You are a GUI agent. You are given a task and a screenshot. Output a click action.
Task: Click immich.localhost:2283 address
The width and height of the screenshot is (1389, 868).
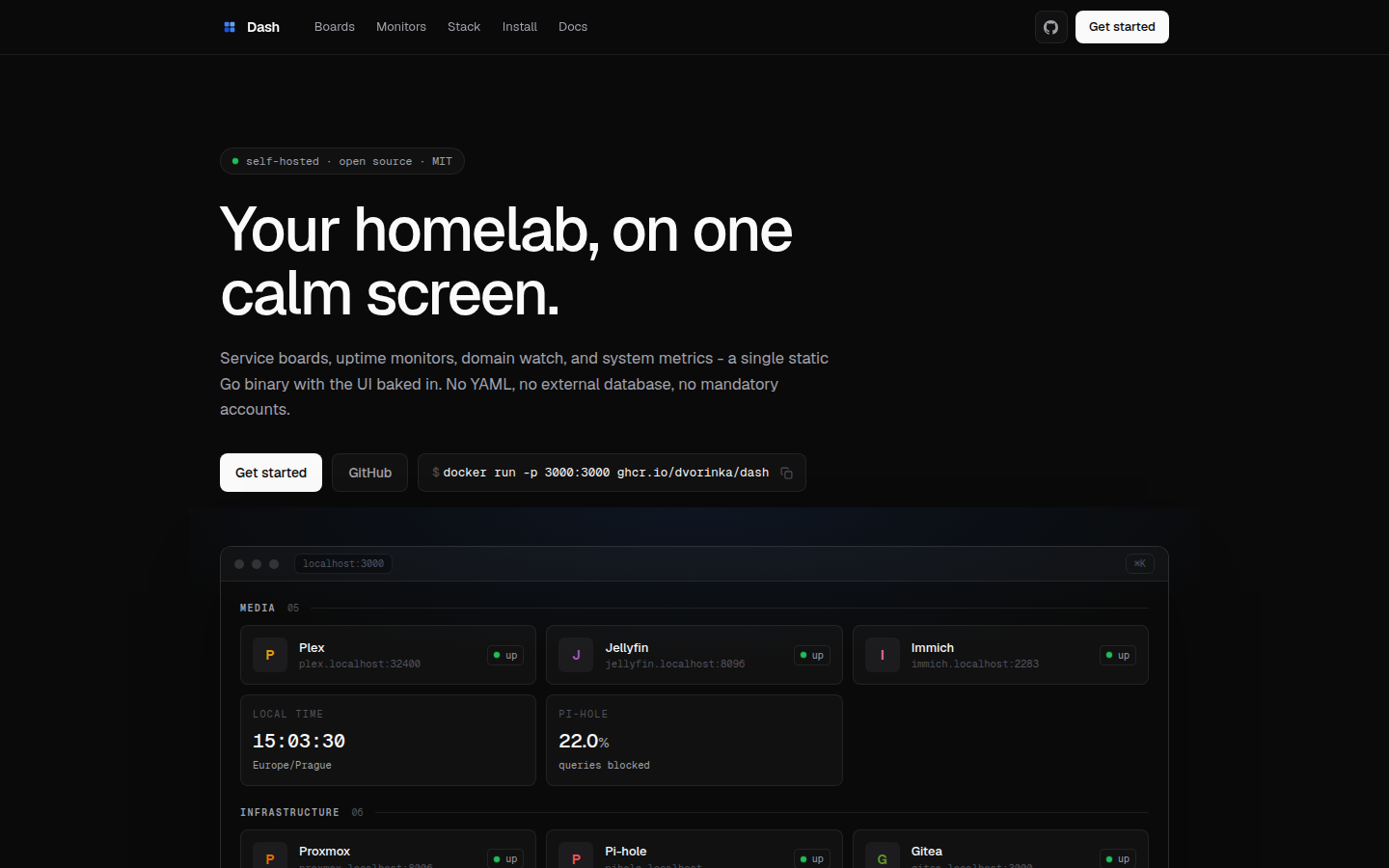[x=975, y=664]
